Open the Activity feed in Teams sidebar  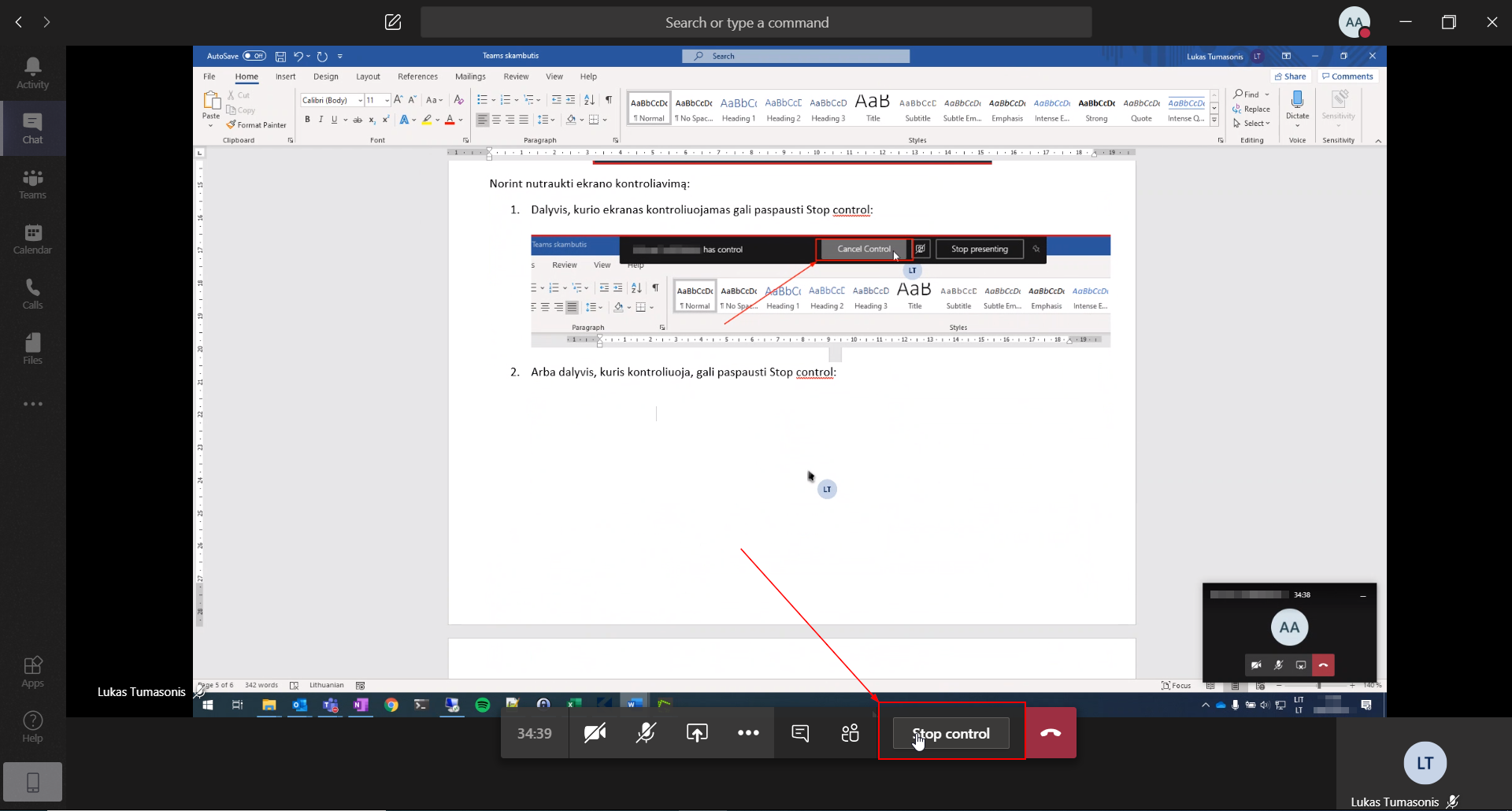32,73
